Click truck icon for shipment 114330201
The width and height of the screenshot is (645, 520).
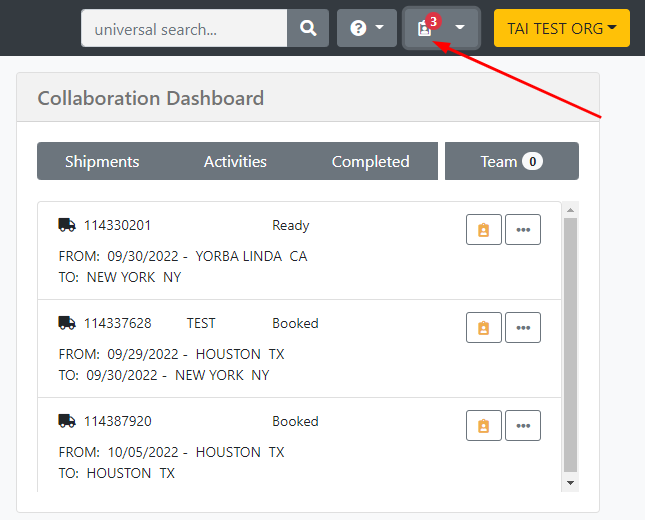point(67,225)
